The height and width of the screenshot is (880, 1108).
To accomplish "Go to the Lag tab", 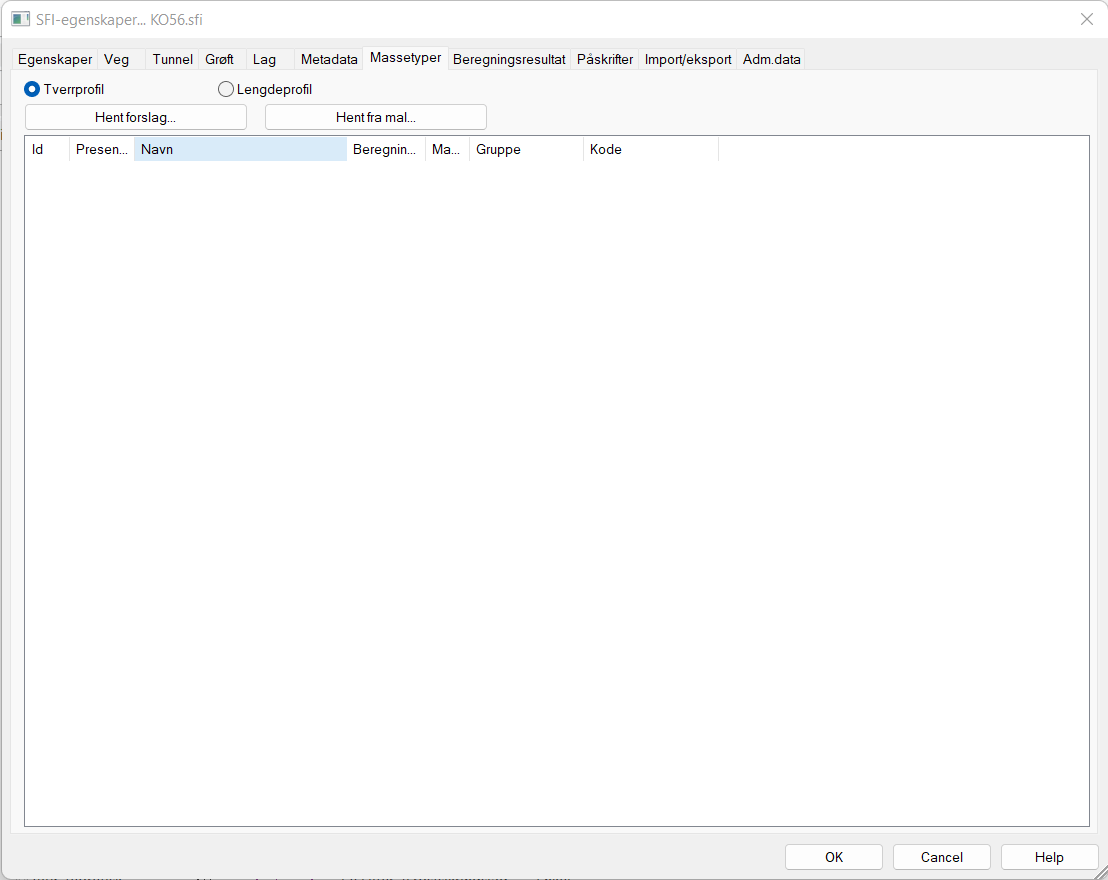I will tap(264, 60).
